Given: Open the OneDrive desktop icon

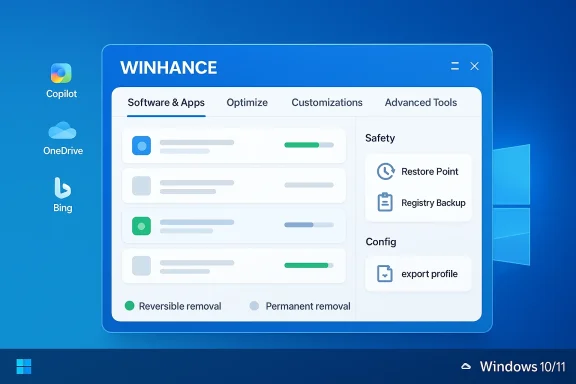Looking at the screenshot, I should point(62,138).
